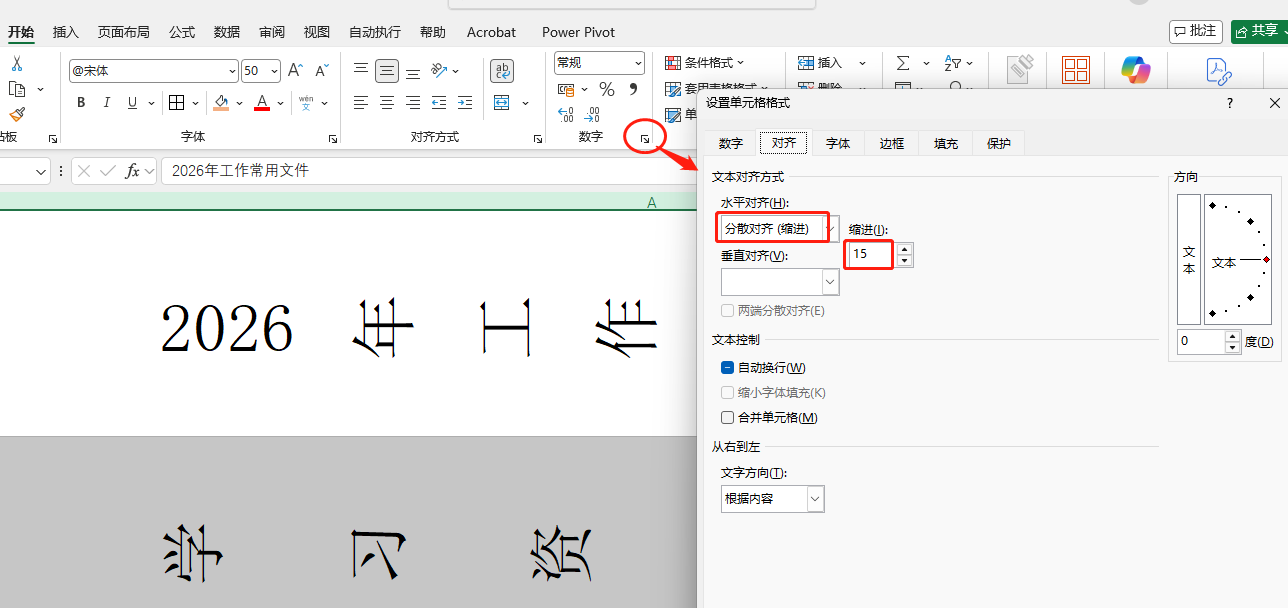This screenshot has height=608, width=1288.
Task: Click the fx insert function icon
Action: click(132, 171)
